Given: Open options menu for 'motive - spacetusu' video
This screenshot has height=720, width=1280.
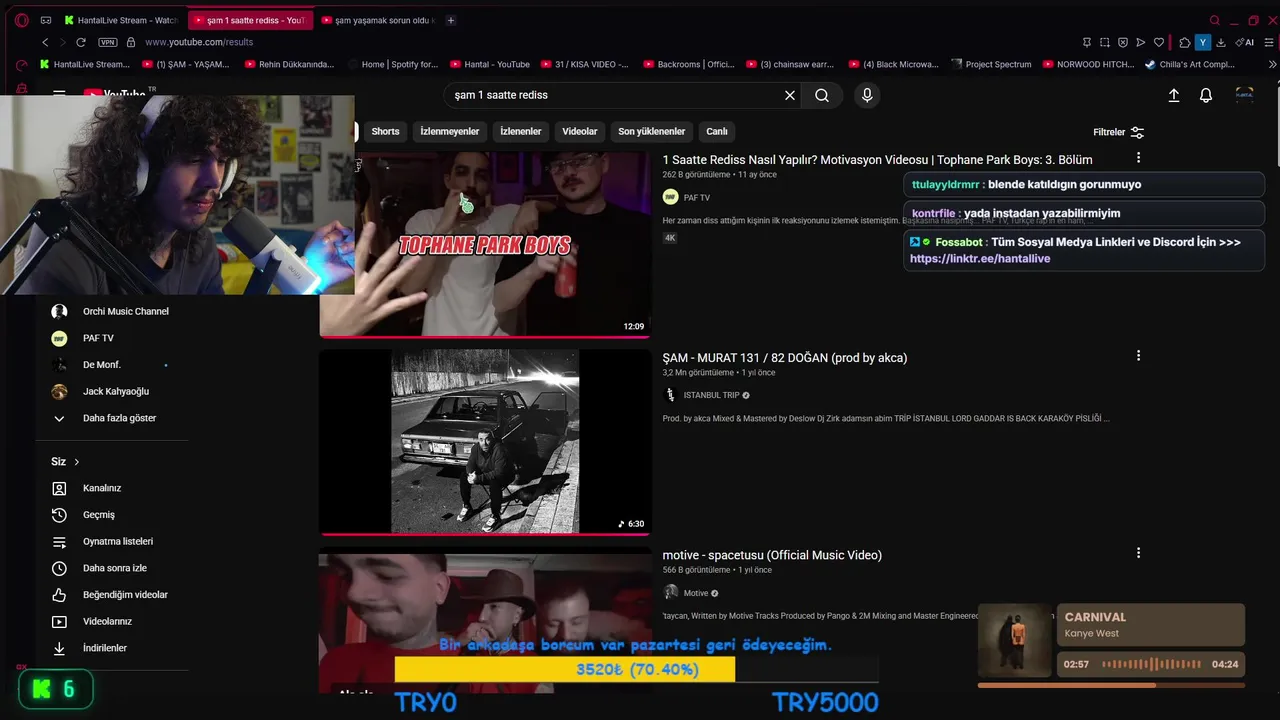Looking at the screenshot, I should [1138, 553].
